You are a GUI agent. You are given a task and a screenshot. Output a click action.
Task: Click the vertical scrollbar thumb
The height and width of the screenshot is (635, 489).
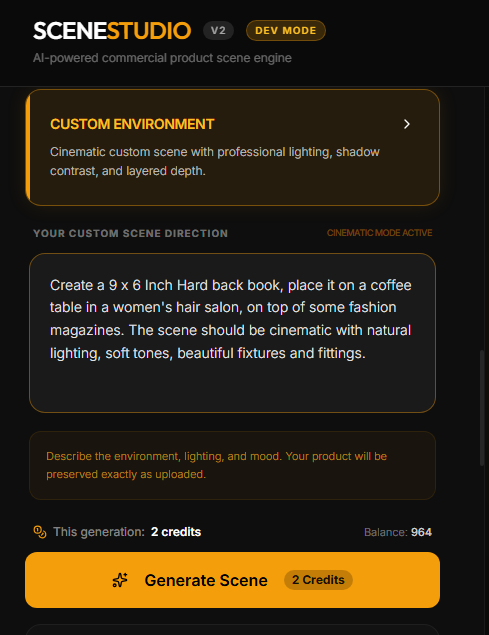click(482, 408)
